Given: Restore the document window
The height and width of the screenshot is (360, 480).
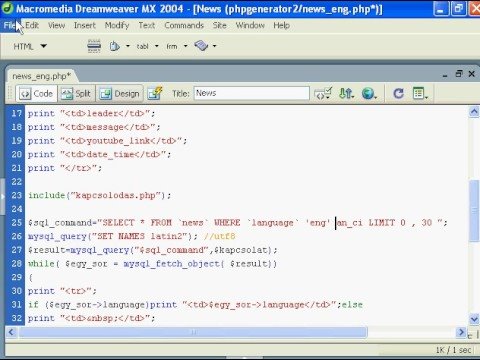Looking at the screenshot, I should [x=459, y=74].
